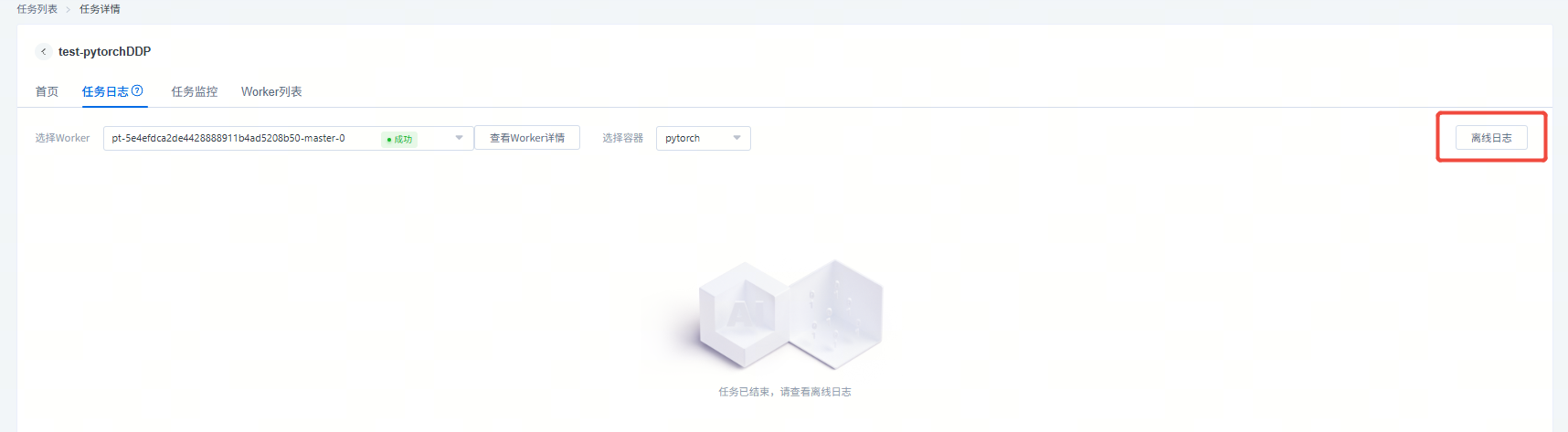
Task: Switch to the 首页 tab
Action: tap(47, 91)
